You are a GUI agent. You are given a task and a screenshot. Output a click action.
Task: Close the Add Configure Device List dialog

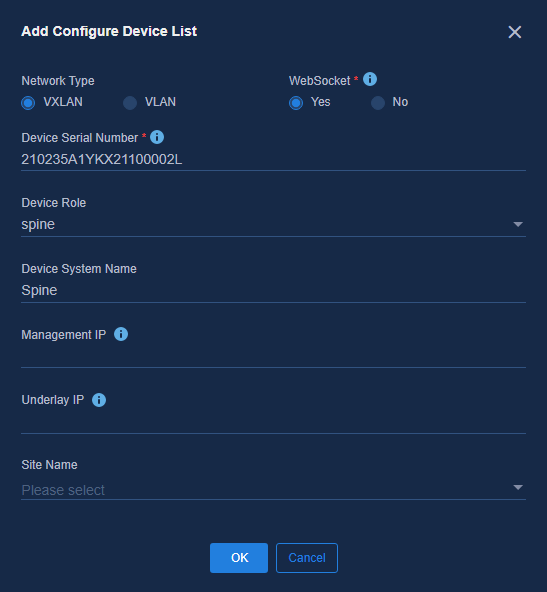(515, 32)
